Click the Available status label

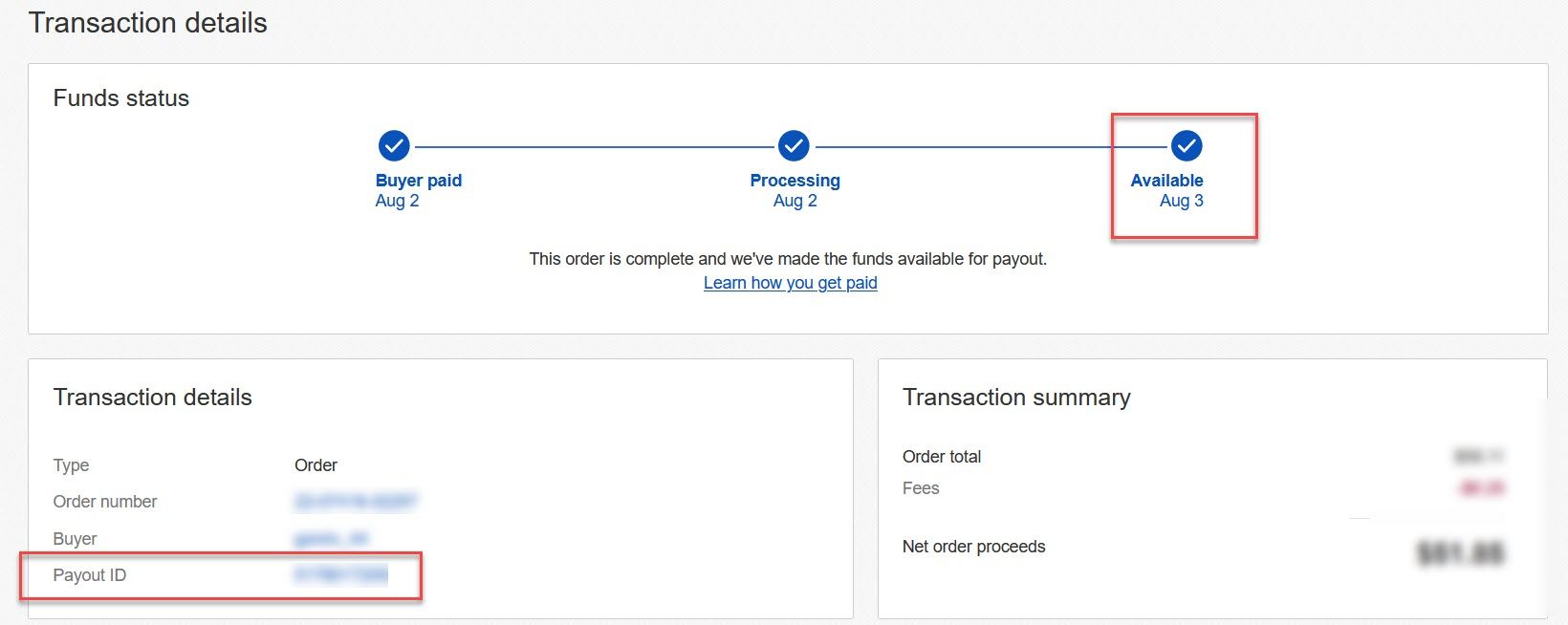1166,181
